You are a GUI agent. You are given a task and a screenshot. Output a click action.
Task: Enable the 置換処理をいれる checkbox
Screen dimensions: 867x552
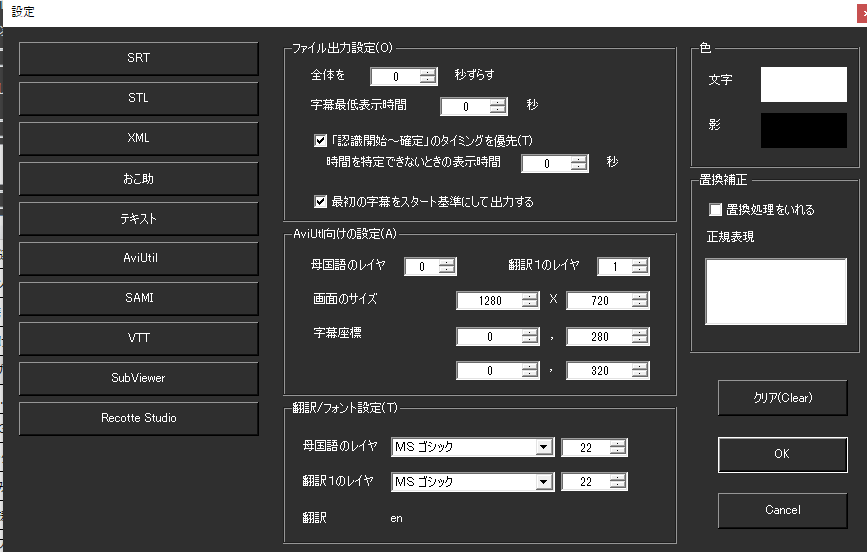click(715, 210)
